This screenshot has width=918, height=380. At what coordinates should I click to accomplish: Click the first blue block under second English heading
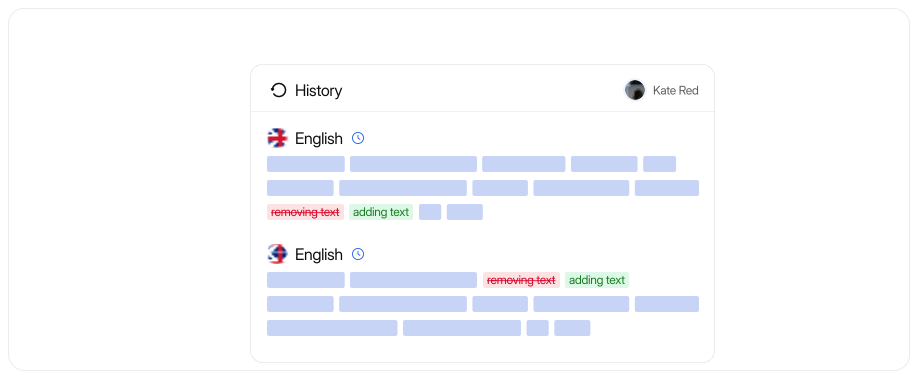(x=306, y=280)
